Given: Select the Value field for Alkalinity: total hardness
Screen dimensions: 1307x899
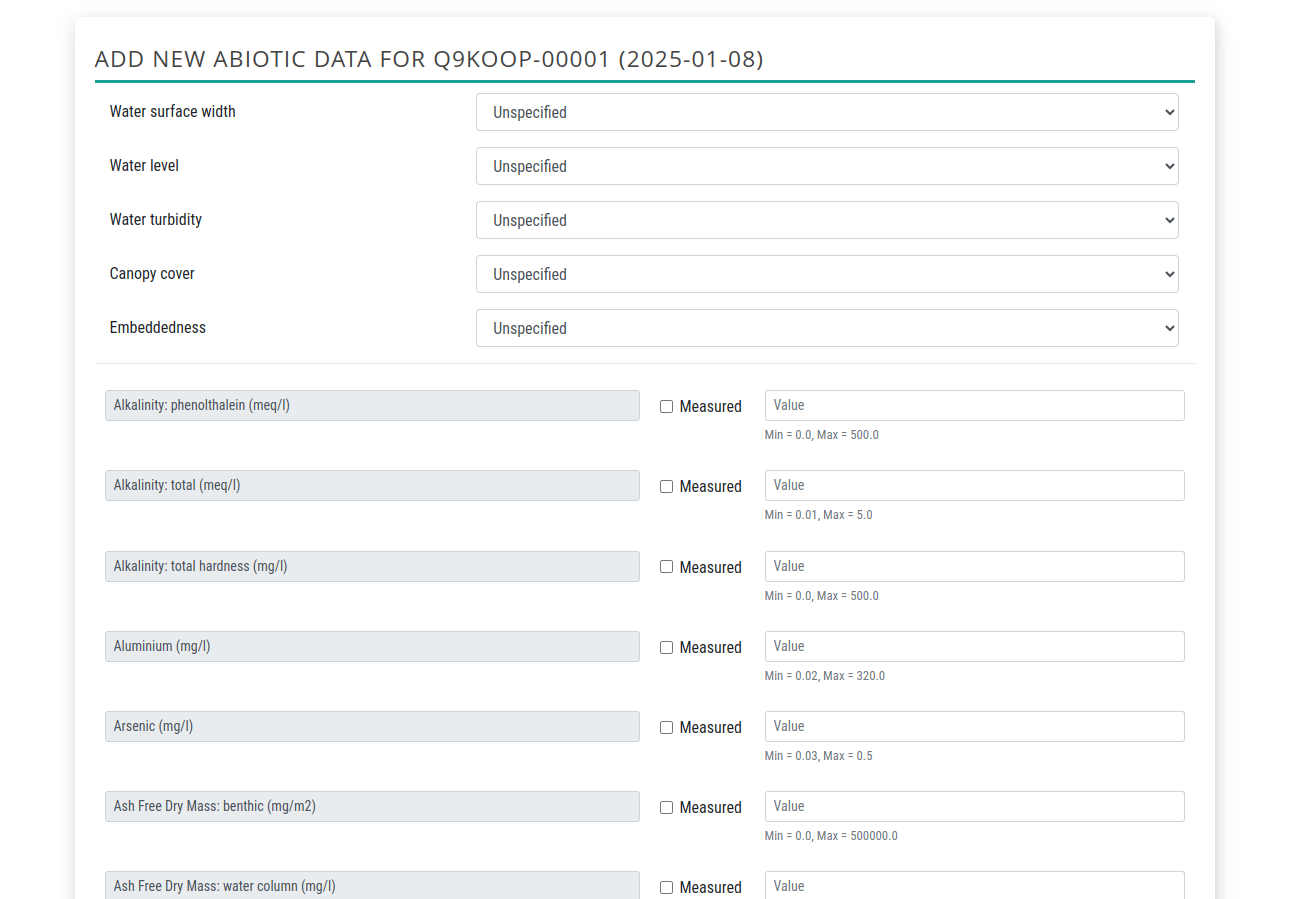Looking at the screenshot, I should pos(975,566).
